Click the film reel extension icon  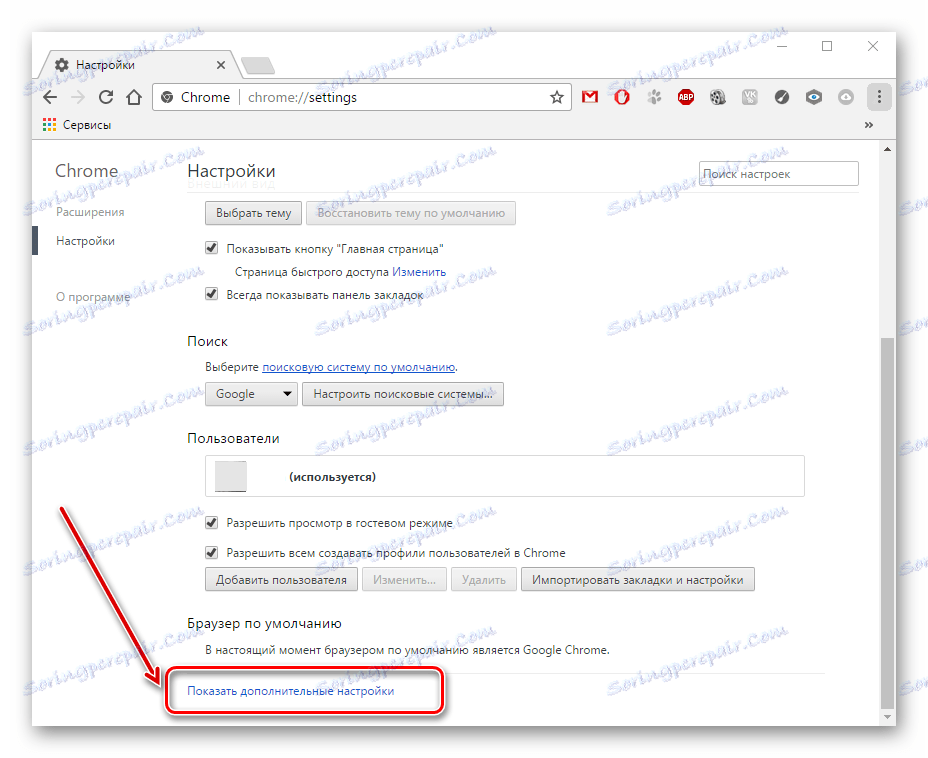click(718, 97)
